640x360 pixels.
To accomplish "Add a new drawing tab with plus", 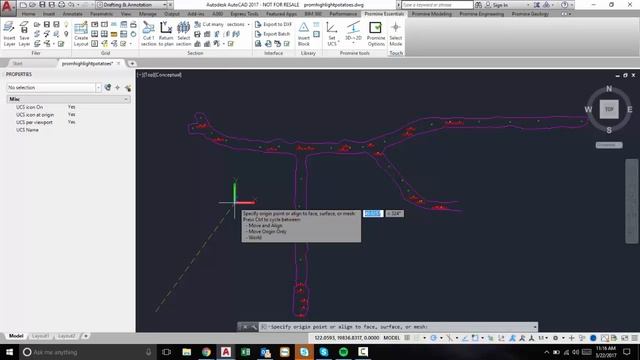I will pos(132,64).
